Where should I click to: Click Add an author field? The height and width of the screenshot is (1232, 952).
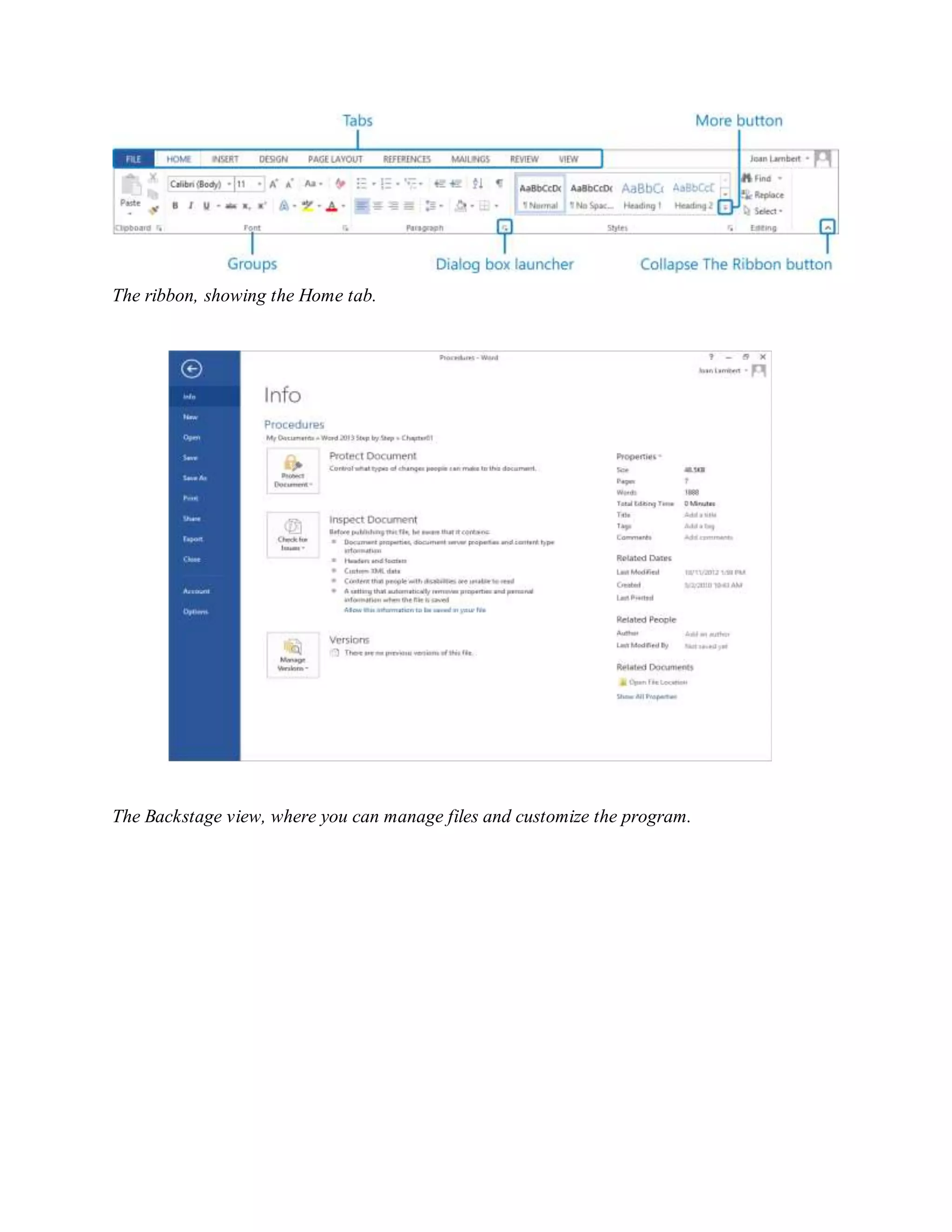pos(707,634)
